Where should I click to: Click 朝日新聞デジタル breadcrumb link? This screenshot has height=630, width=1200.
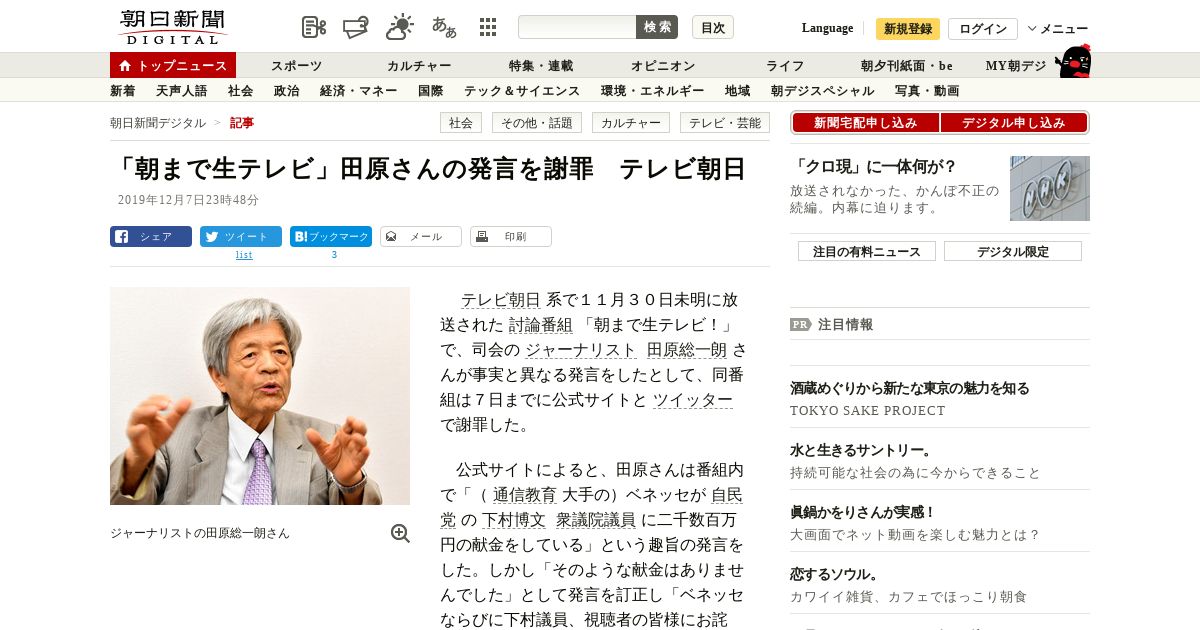[158, 122]
